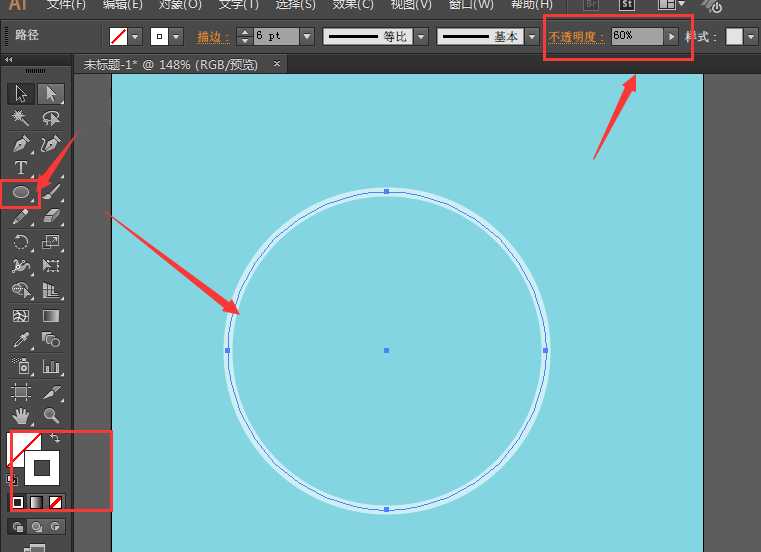
Task: Click the 样式 graphic style swatch
Action: click(x=734, y=36)
